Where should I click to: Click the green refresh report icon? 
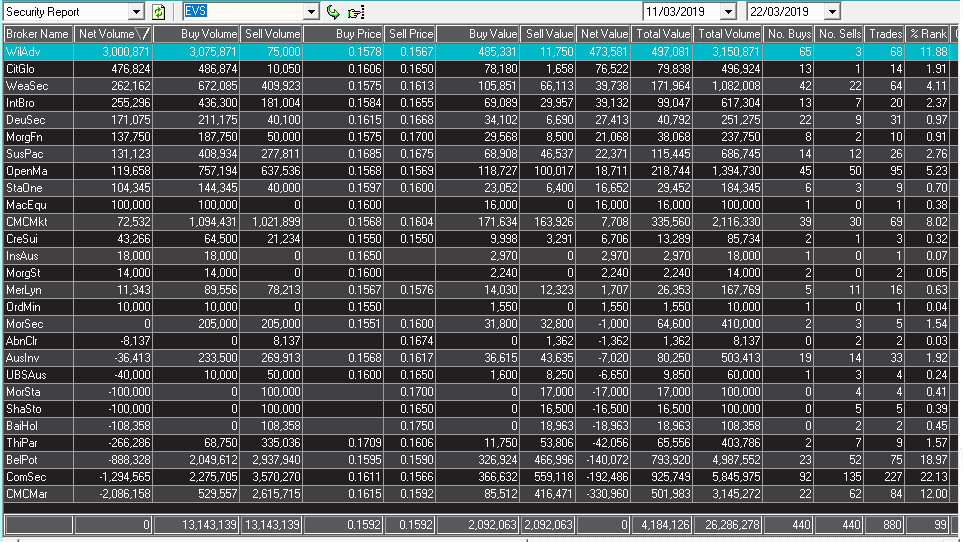click(158, 12)
